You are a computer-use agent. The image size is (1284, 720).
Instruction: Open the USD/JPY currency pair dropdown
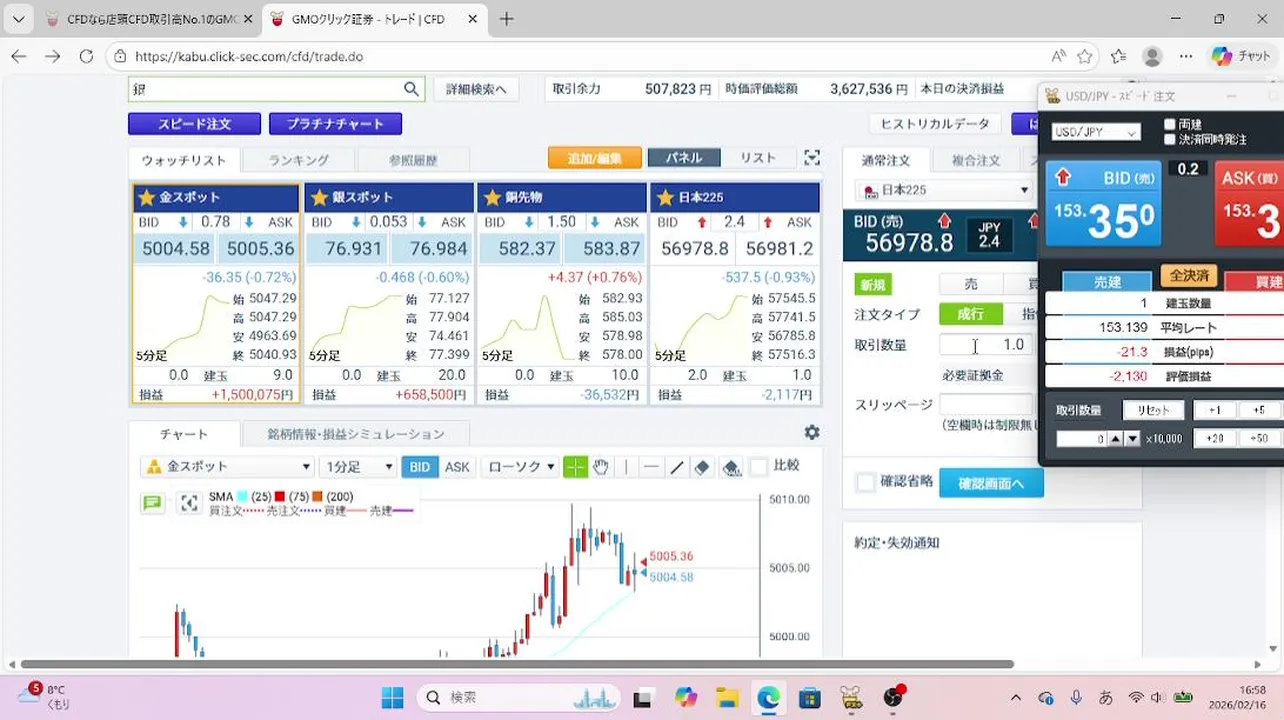point(1096,132)
